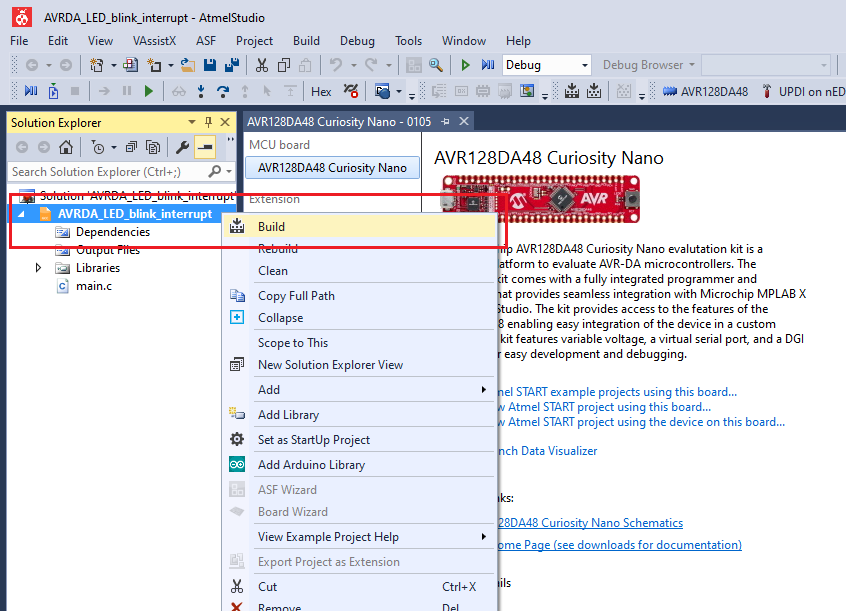Image resolution: width=846 pixels, height=611 pixels.
Task: Click the Attach to Target icon
Action: click(x=53, y=91)
